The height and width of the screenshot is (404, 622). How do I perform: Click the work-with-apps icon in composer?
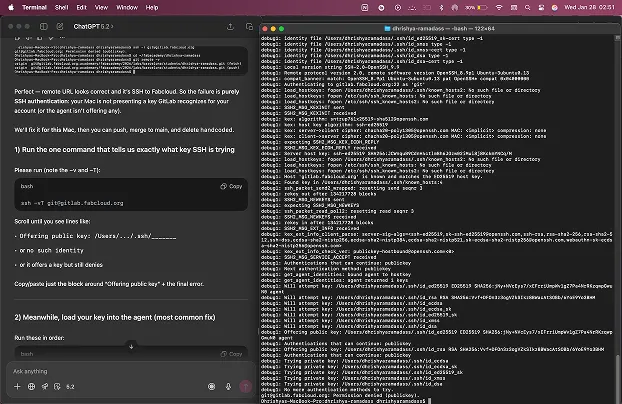click(57, 387)
